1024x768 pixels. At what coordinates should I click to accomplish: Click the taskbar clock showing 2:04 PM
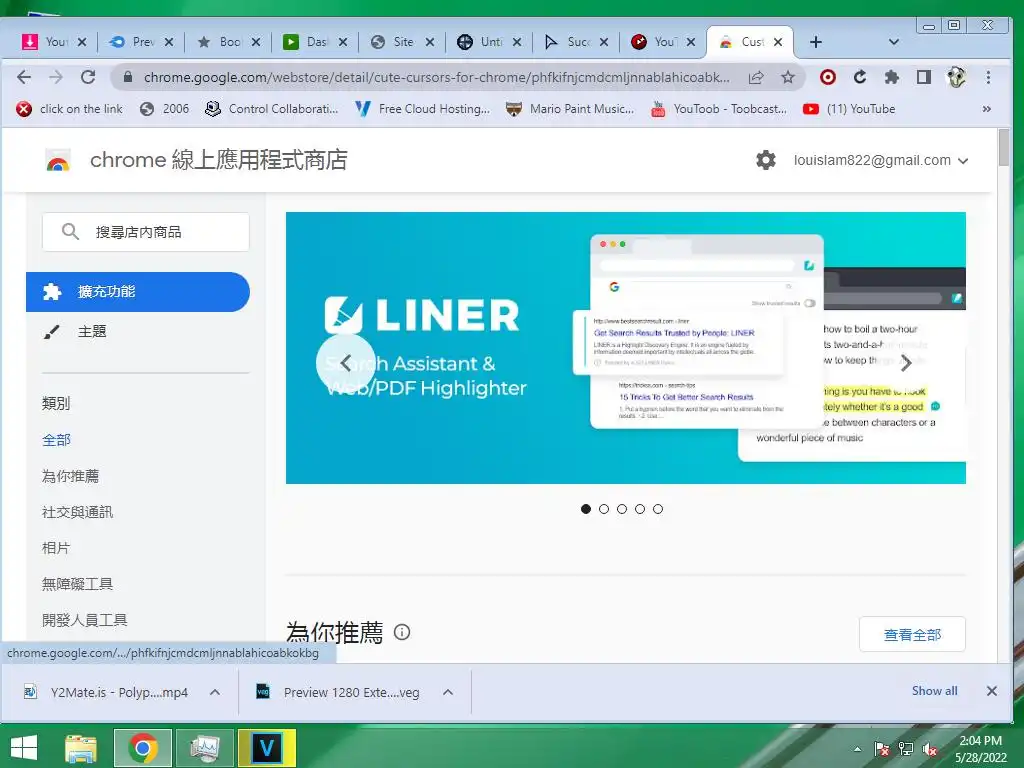[981, 748]
